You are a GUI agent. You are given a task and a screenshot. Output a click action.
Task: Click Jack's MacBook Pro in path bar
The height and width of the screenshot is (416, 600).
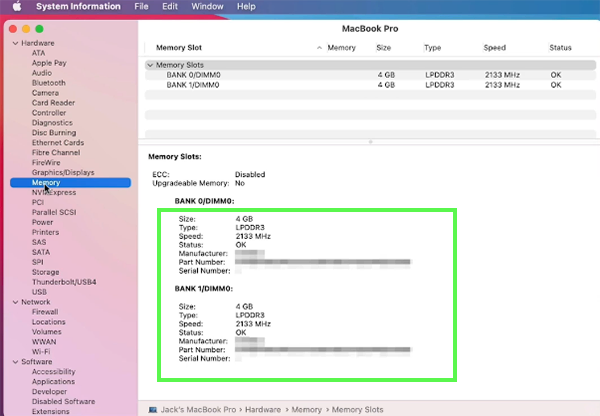pyautogui.click(x=198, y=410)
